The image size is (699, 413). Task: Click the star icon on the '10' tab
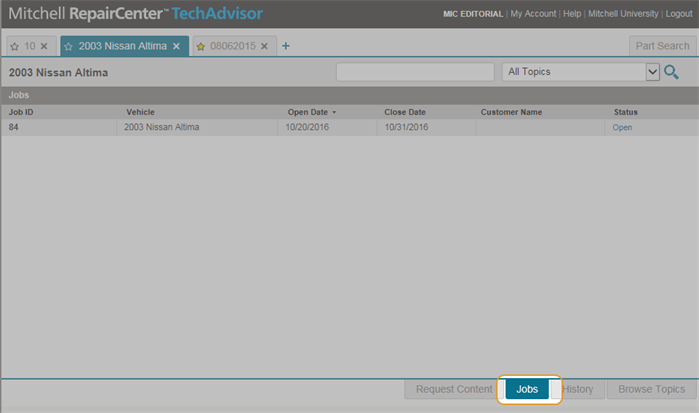pyautogui.click(x=15, y=46)
